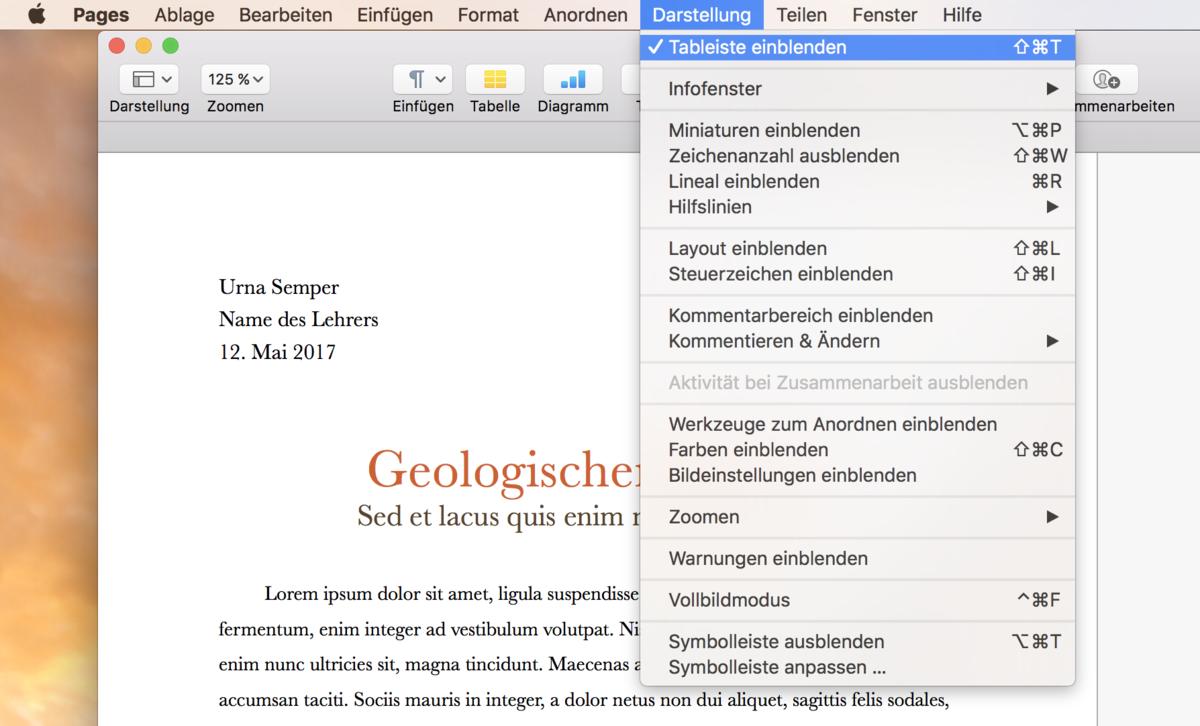The width and height of the screenshot is (1200, 726).
Task: Open the Apple menu
Action: 37,14
